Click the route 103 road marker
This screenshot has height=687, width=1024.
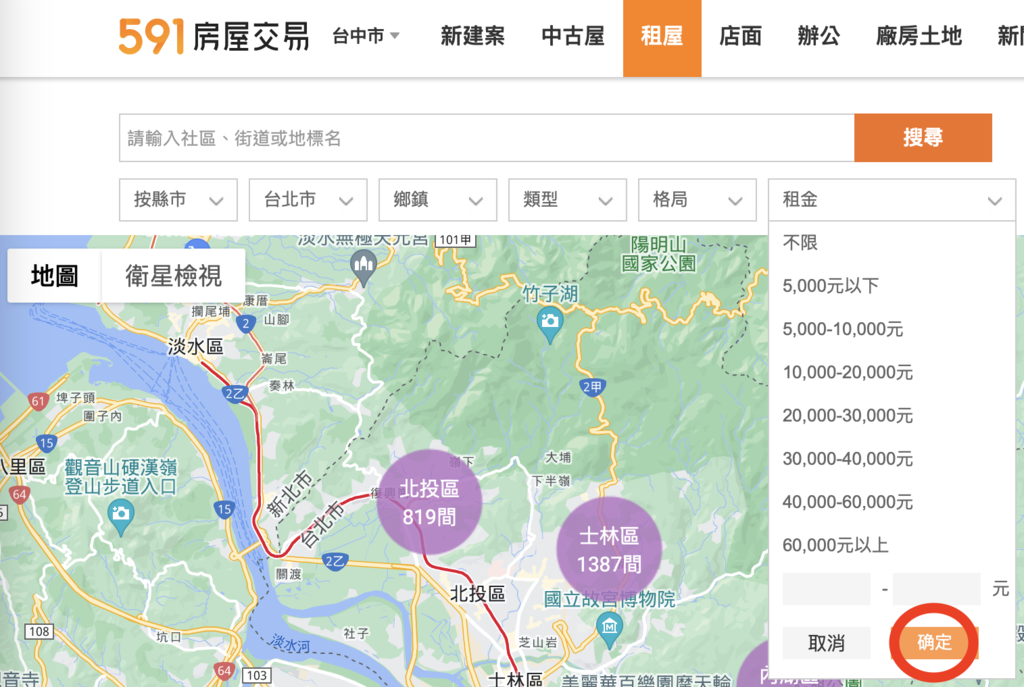point(256,675)
